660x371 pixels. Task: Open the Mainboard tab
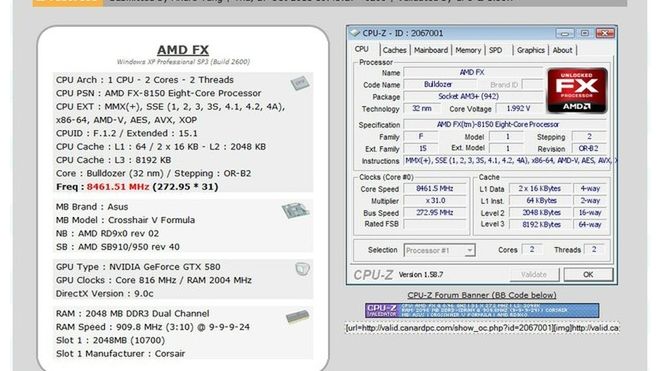click(x=431, y=50)
